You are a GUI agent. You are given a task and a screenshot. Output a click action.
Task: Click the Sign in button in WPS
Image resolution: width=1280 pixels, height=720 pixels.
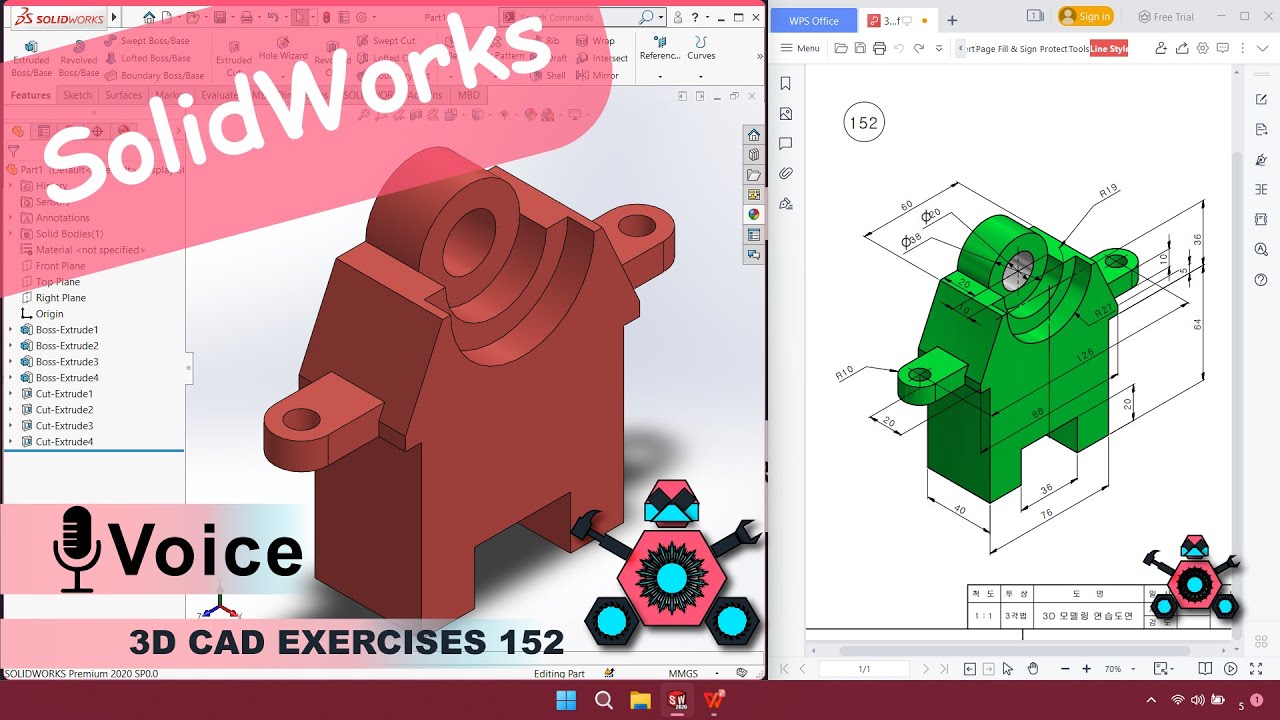[1085, 16]
